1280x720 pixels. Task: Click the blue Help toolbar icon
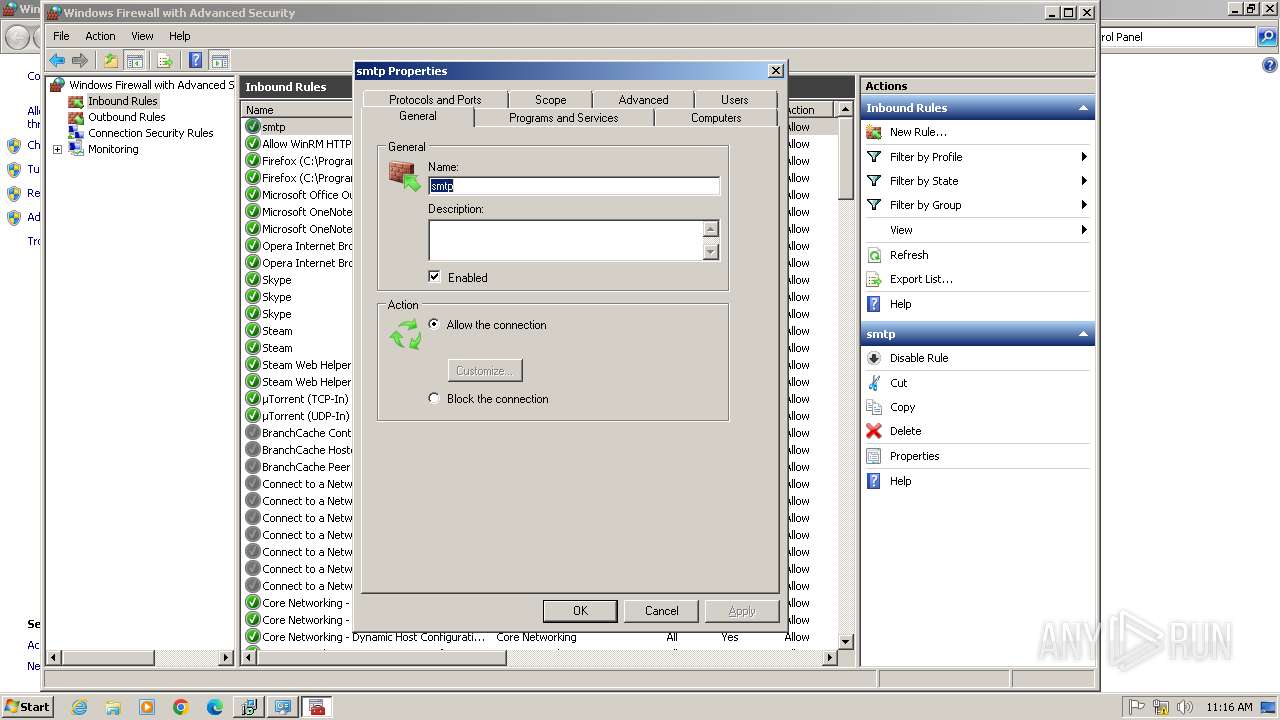196,60
